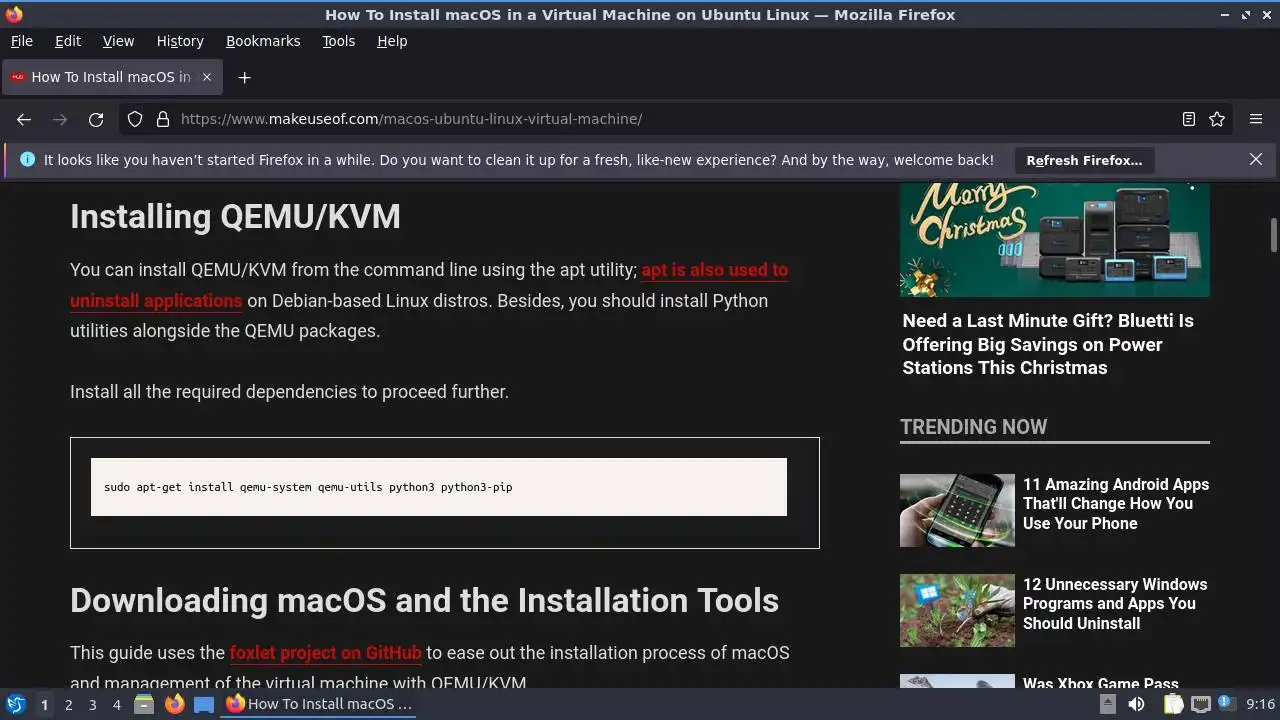Open the system start menu icon
The width and height of the screenshot is (1280, 720).
(15, 704)
